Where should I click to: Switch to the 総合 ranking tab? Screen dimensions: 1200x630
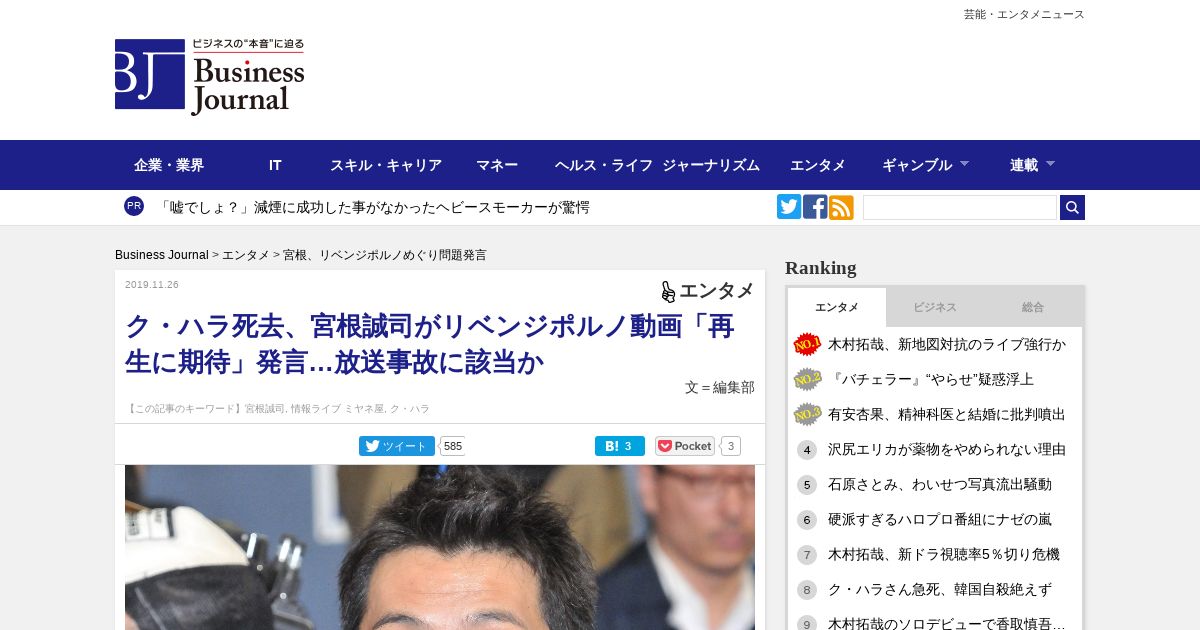point(1033,307)
